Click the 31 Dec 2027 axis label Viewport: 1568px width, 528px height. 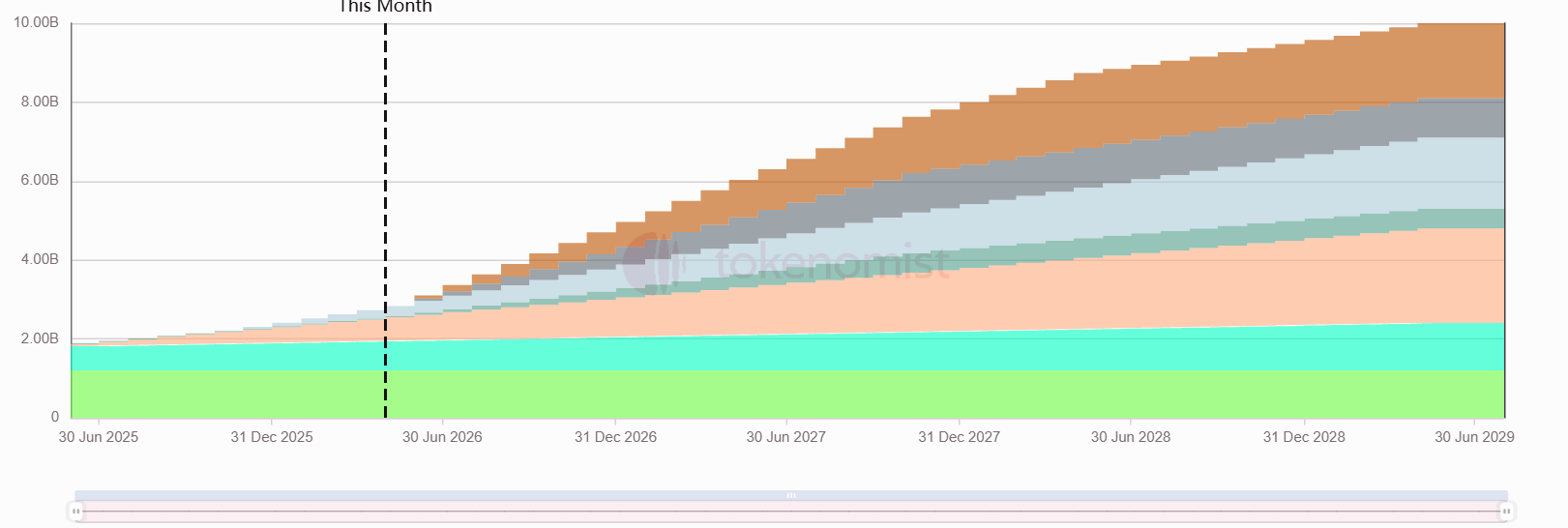tap(959, 437)
